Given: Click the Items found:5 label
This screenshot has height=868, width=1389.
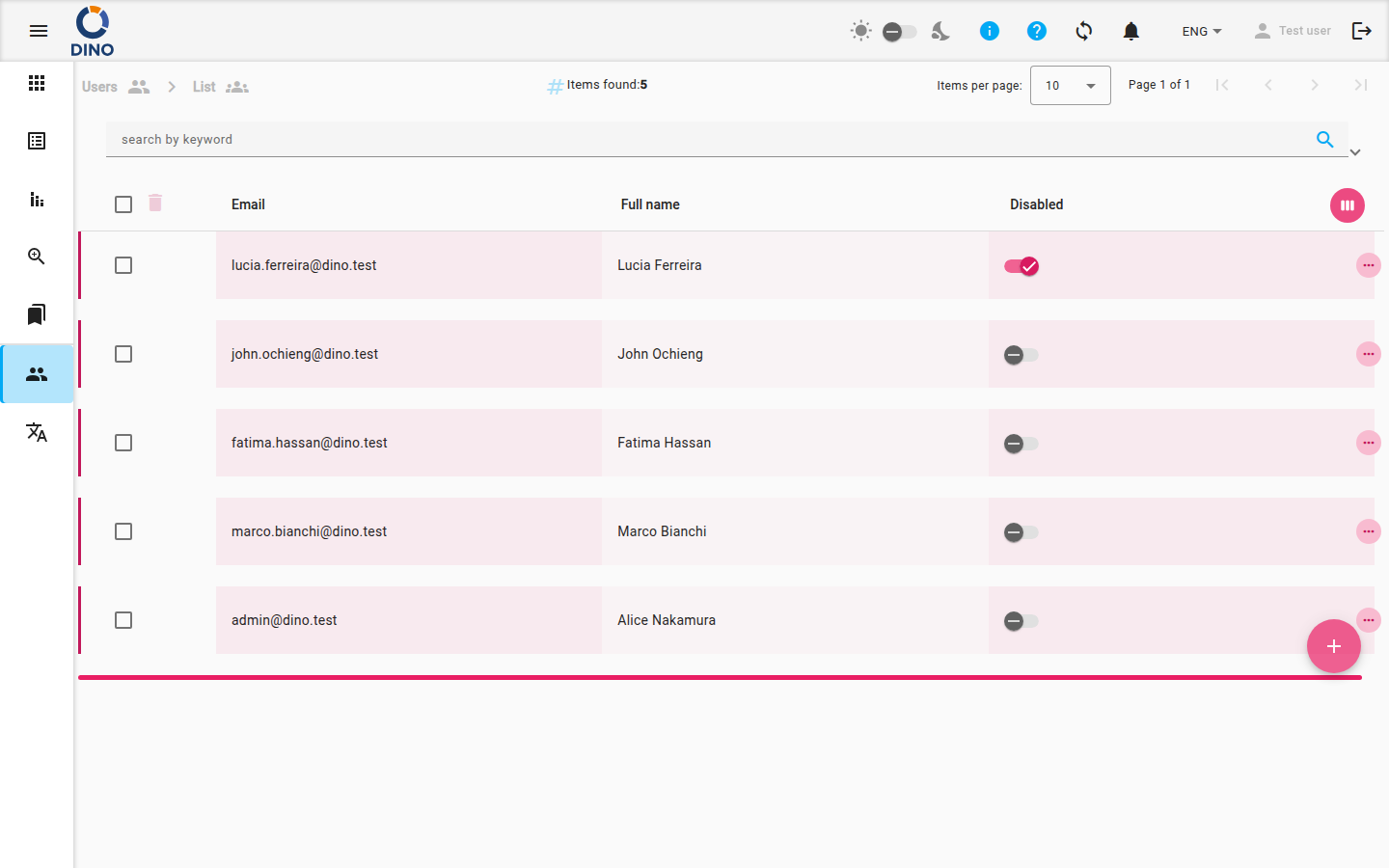Looking at the screenshot, I should 607,85.
